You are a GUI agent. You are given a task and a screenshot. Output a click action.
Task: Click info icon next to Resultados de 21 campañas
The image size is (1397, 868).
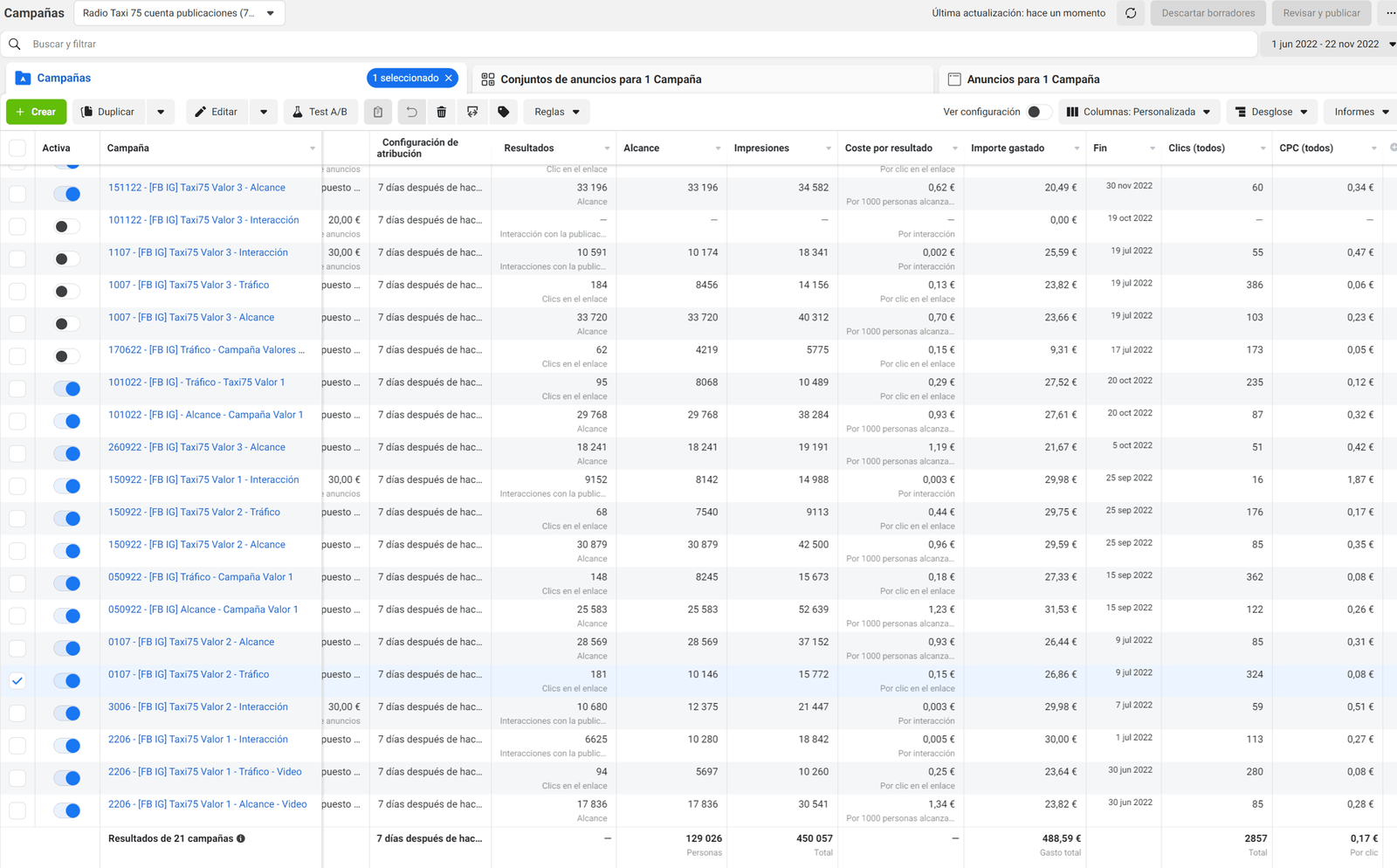click(x=241, y=838)
